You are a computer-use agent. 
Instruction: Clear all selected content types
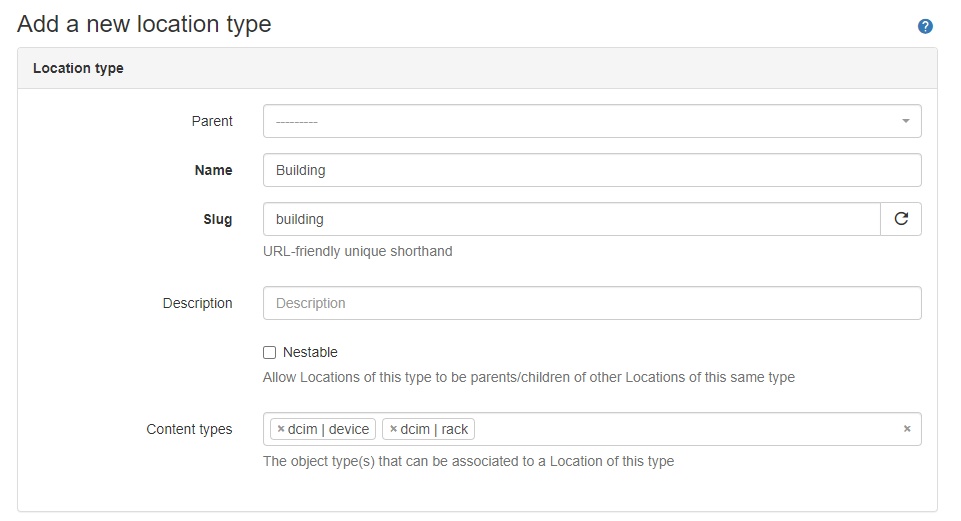point(907,429)
